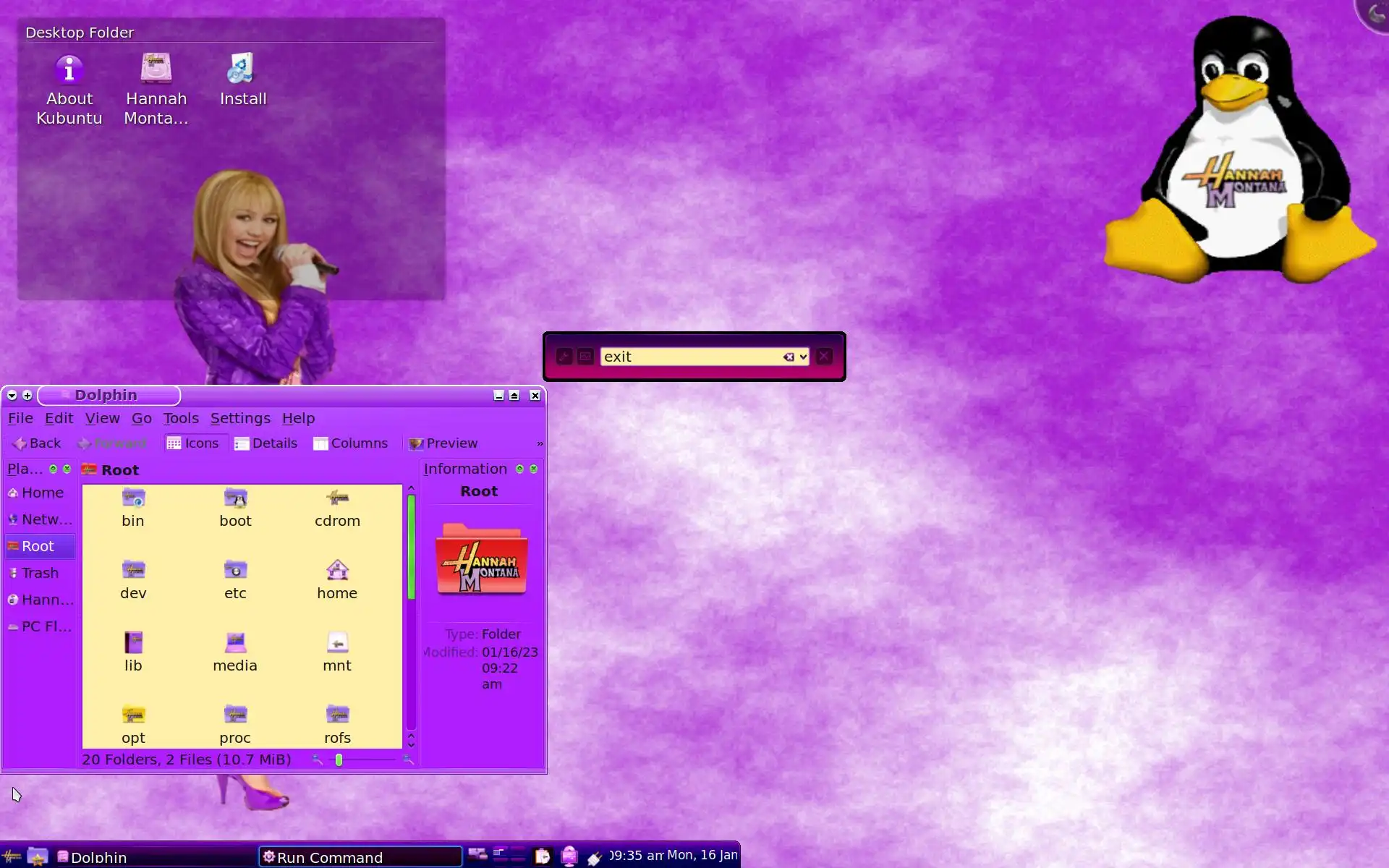Viewport: 1389px width, 868px height.
Task: Expand the command history dropdown arrow
Action: click(803, 357)
